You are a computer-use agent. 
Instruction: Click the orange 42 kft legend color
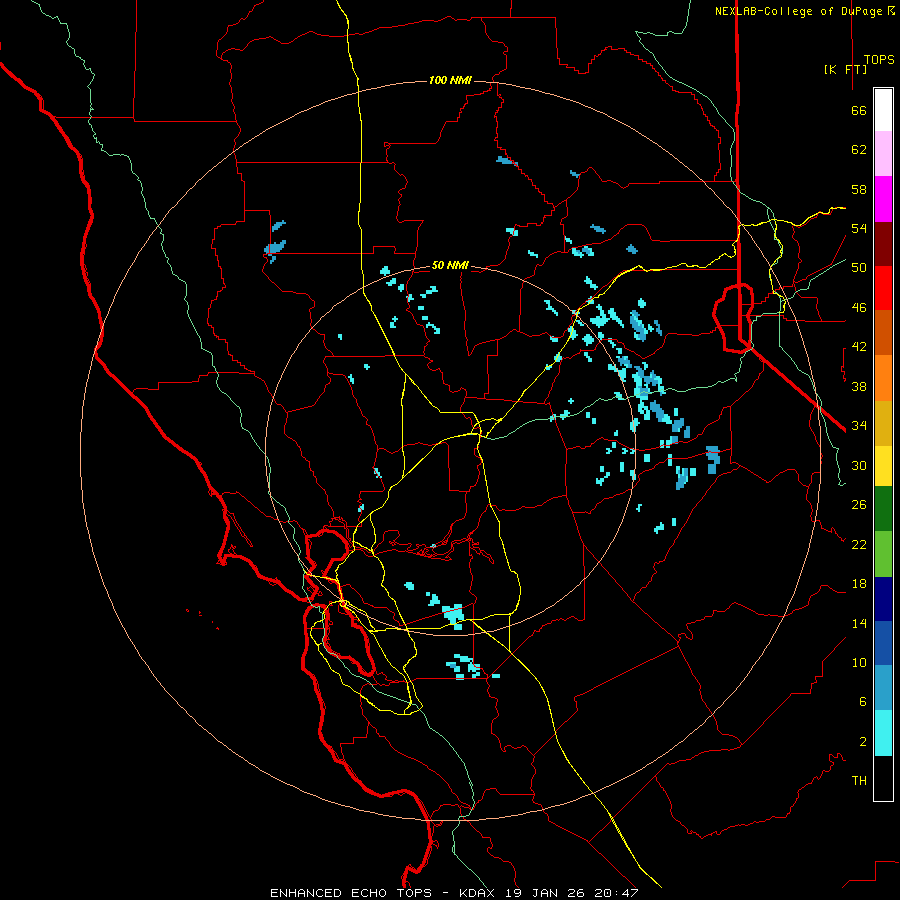pos(883,378)
